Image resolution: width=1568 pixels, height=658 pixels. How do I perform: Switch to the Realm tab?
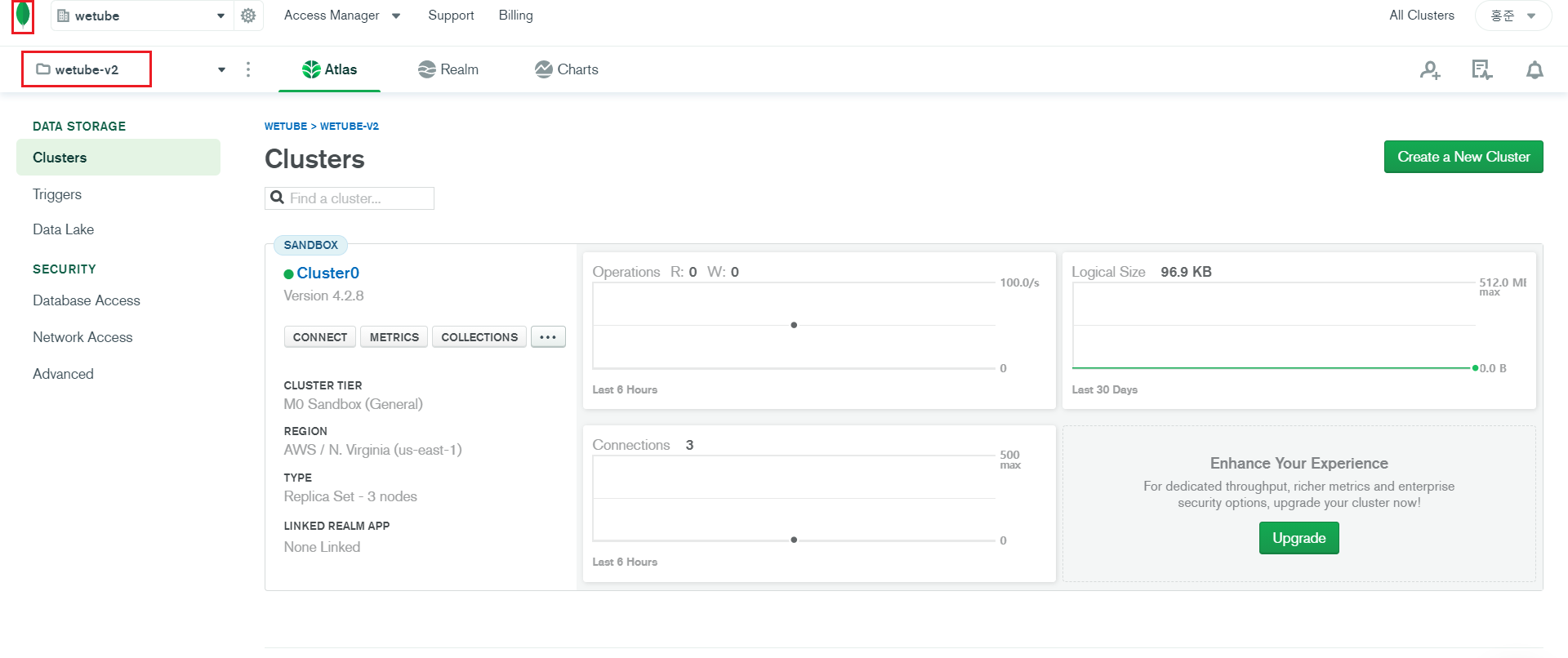click(448, 69)
